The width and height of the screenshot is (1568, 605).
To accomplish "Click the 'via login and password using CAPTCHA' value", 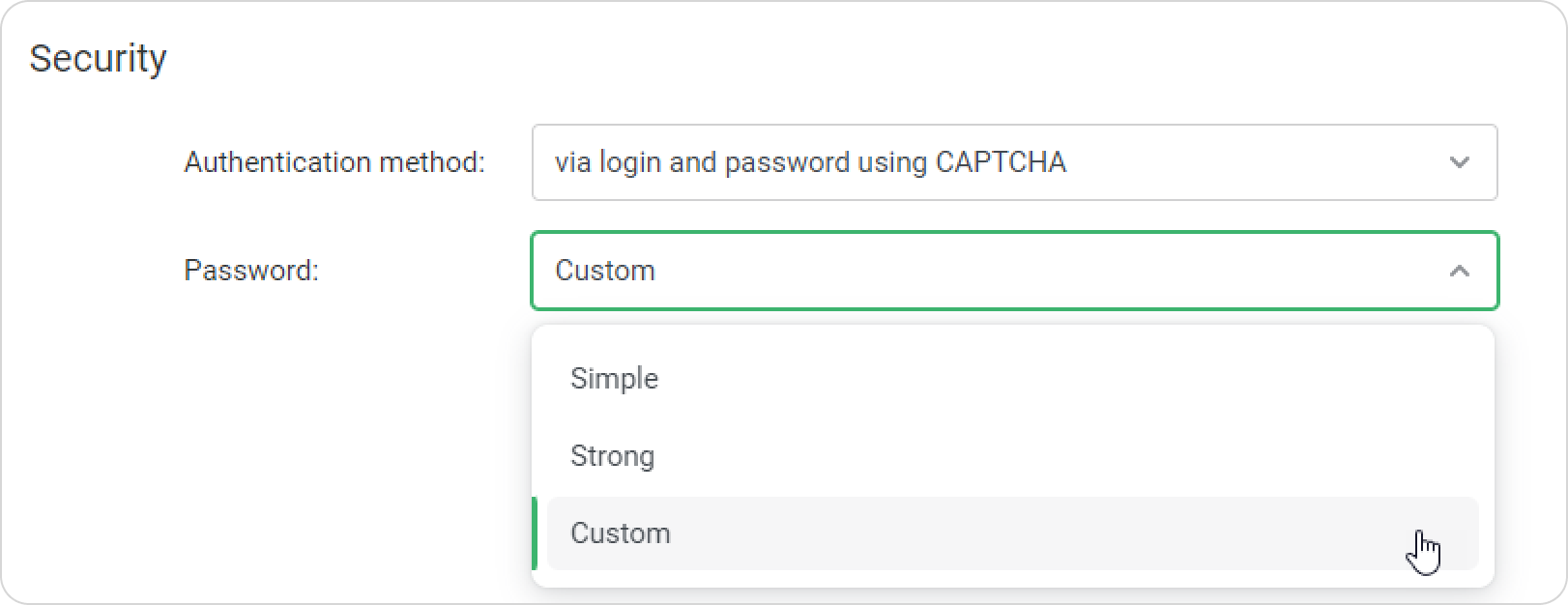I will click(x=810, y=162).
